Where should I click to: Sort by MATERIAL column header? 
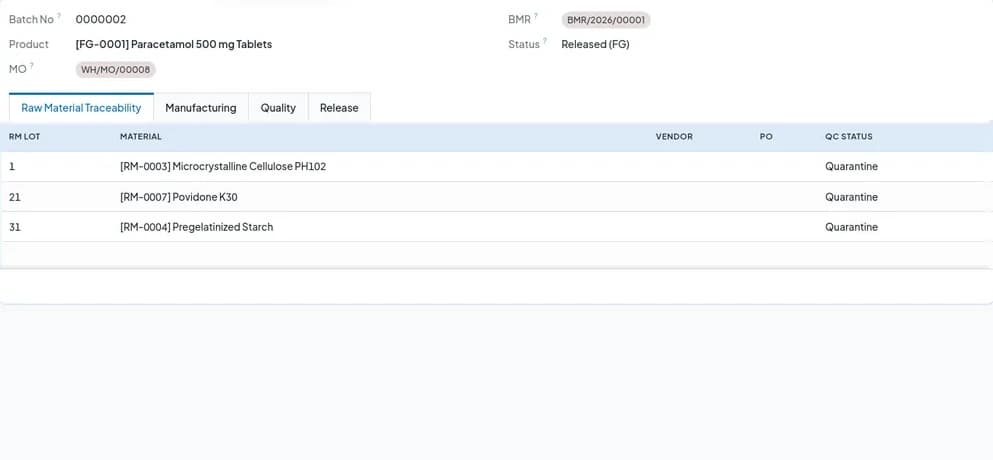tap(141, 137)
